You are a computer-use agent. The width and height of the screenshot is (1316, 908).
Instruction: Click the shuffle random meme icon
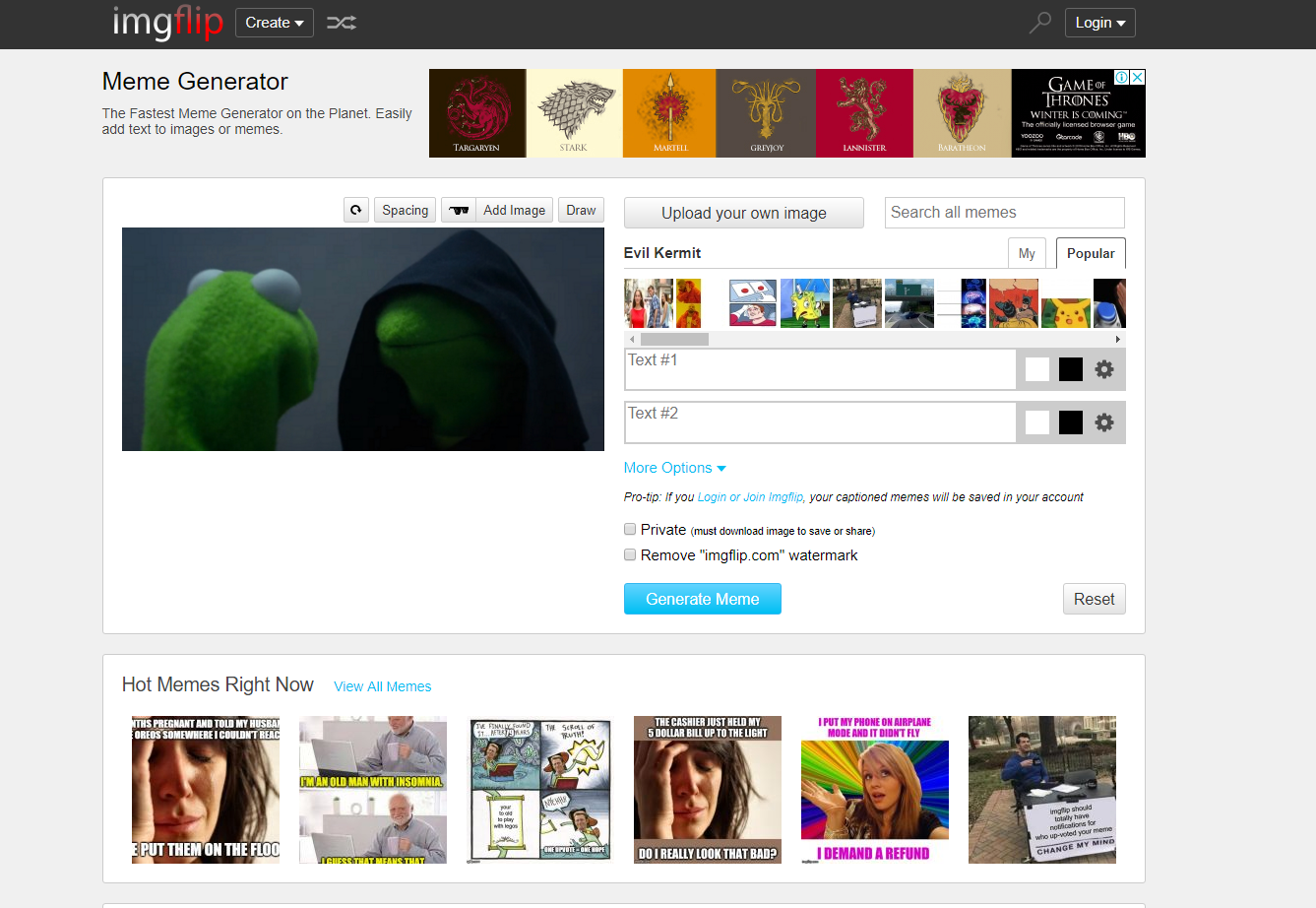point(342,23)
